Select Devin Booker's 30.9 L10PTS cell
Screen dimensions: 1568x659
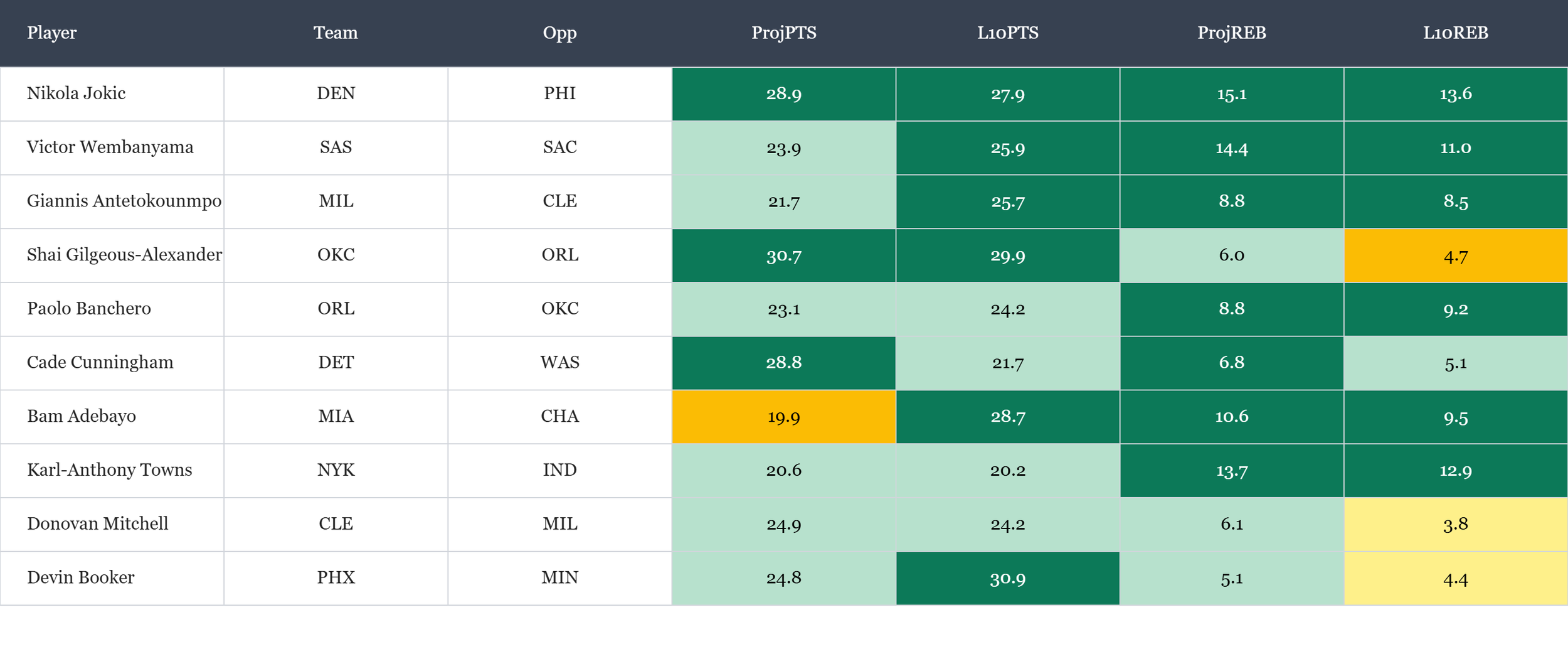click(x=1007, y=578)
